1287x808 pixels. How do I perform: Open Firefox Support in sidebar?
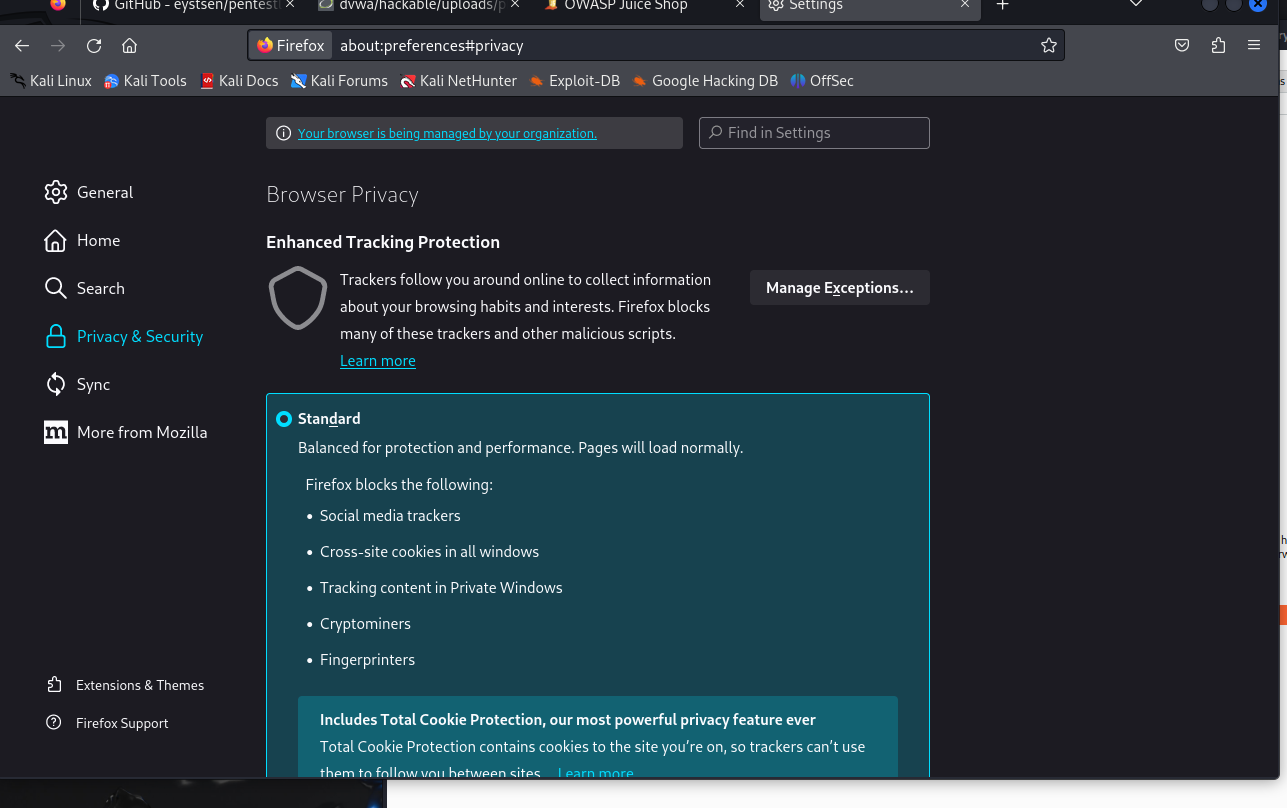tap(107, 723)
